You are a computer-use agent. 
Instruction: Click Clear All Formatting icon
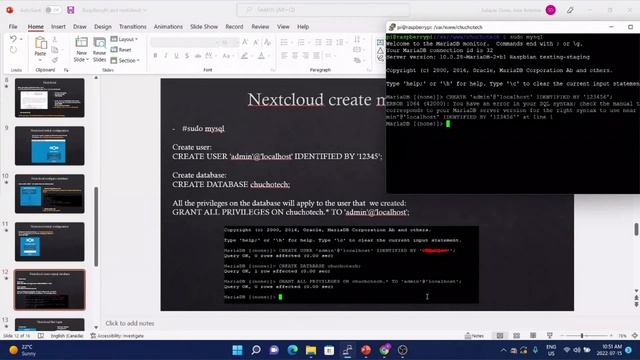coord(267,42)
